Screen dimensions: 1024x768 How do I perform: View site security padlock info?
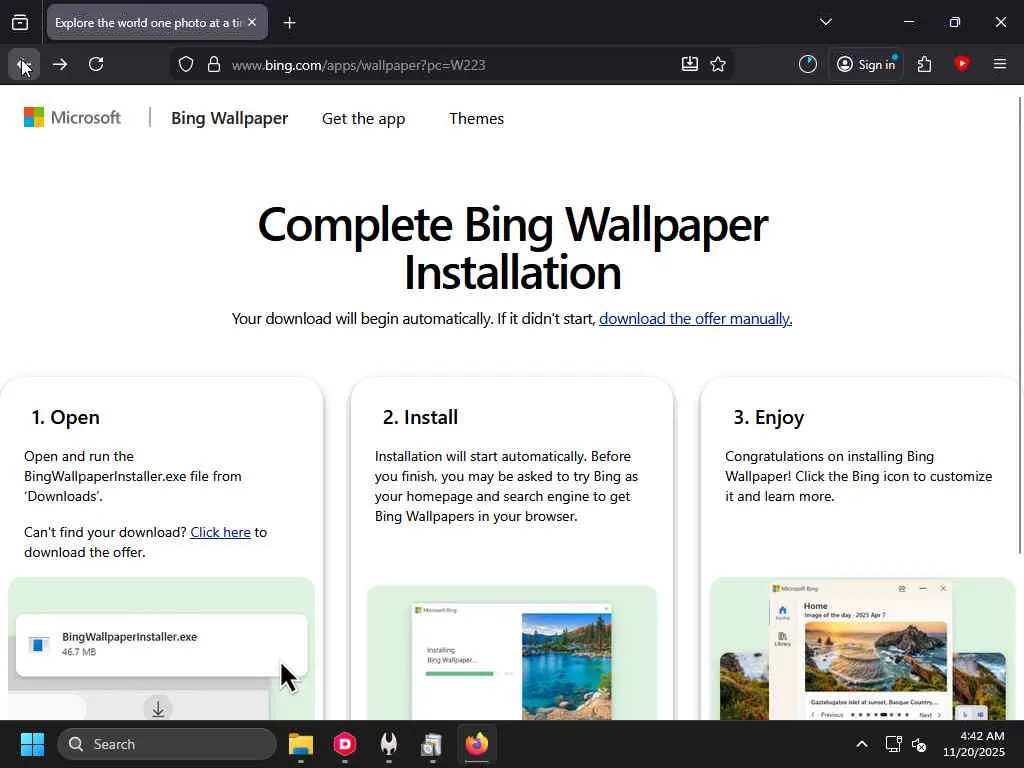tap(214, 65)
